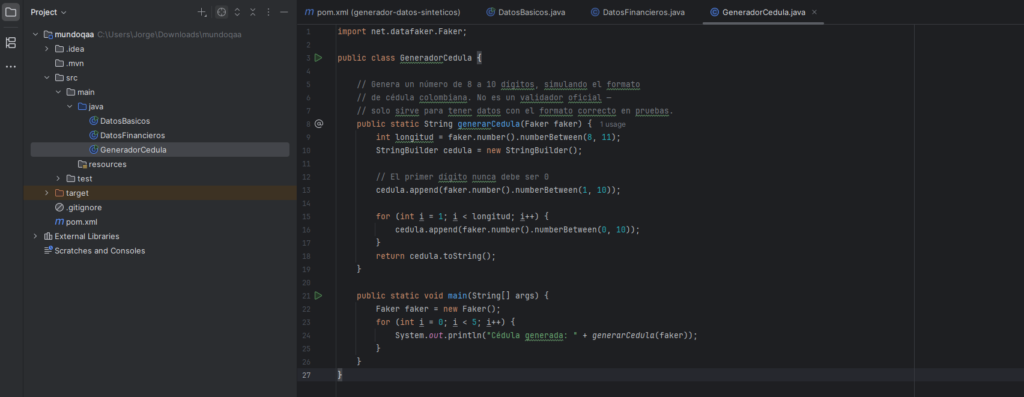Close the GeneradorCedula.java tab
This screenshot has width=1024, height=397.
click(x=814, y=12)
